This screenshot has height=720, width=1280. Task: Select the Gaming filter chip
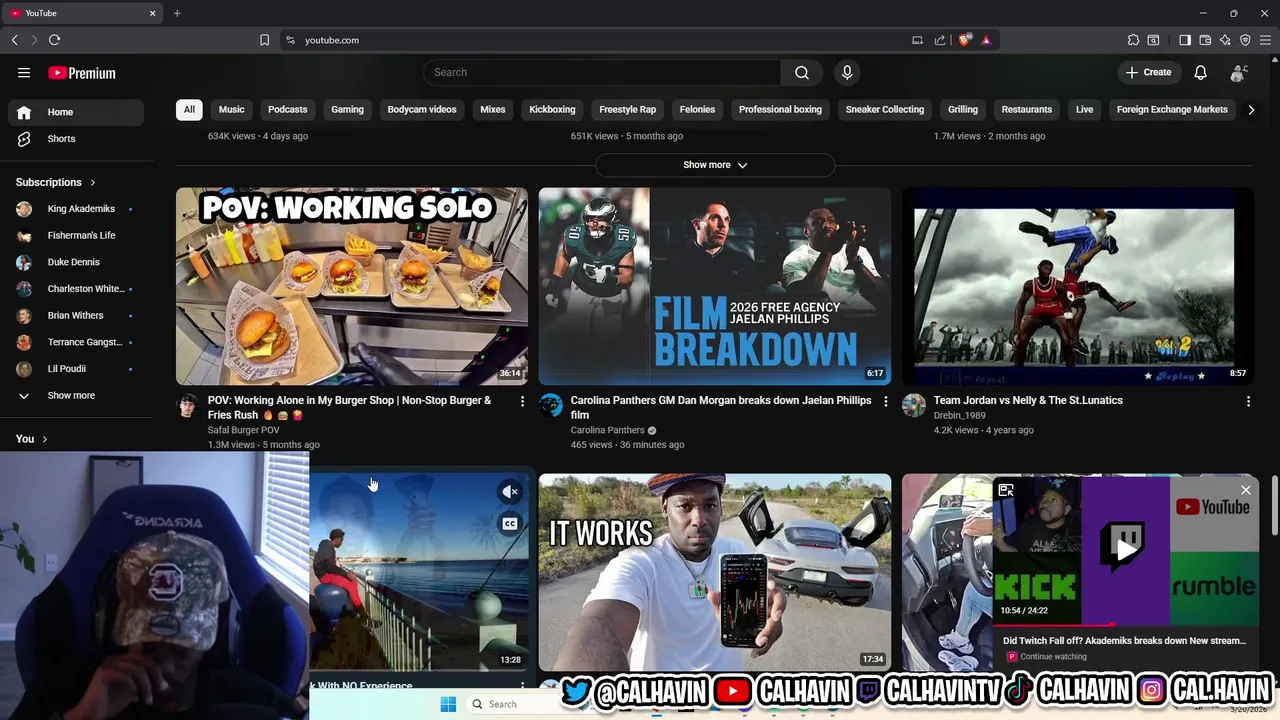348,109
